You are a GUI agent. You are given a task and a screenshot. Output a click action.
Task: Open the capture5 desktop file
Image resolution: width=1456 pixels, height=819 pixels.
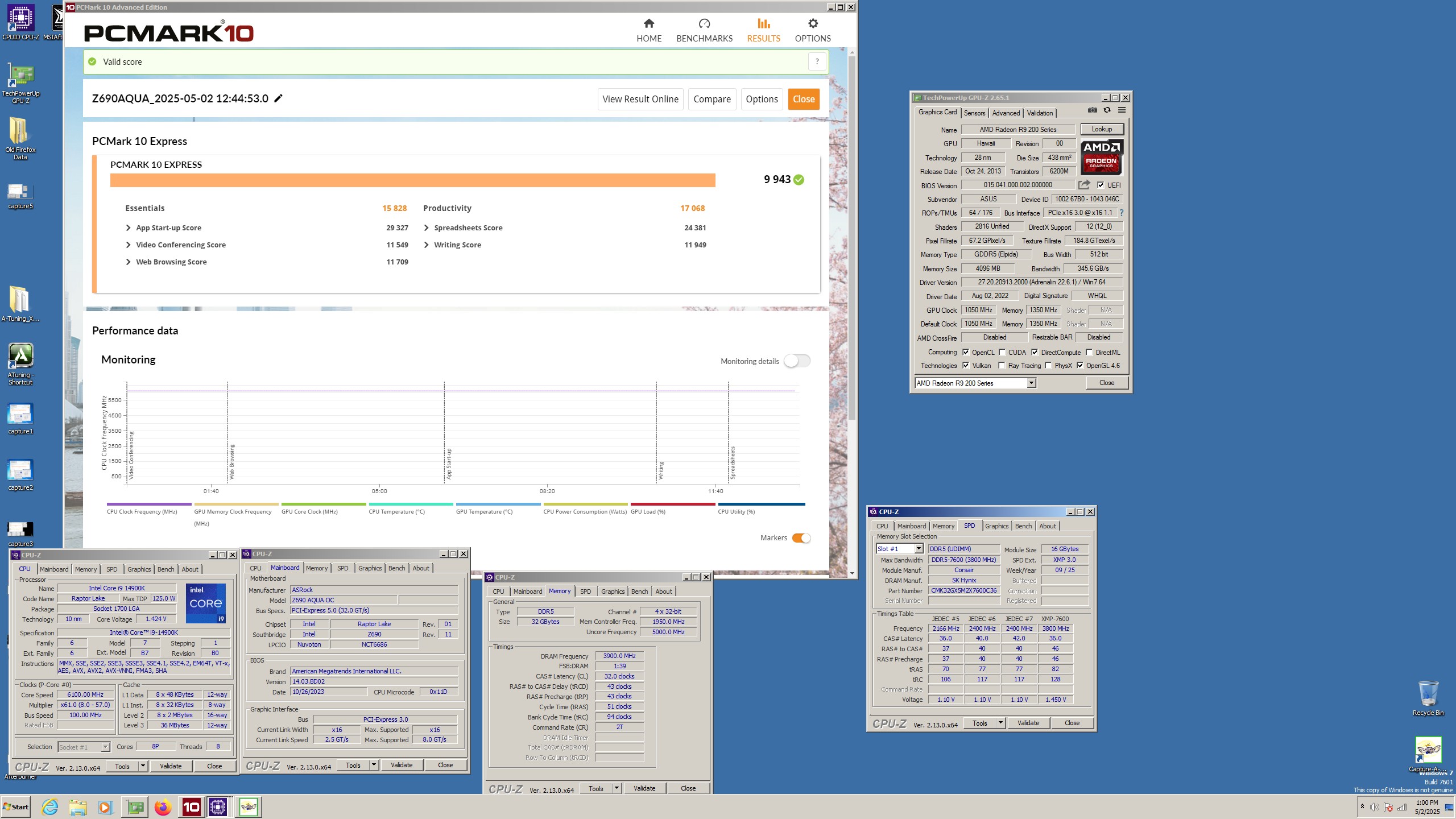pyautogui.click(x=20, y=196)
